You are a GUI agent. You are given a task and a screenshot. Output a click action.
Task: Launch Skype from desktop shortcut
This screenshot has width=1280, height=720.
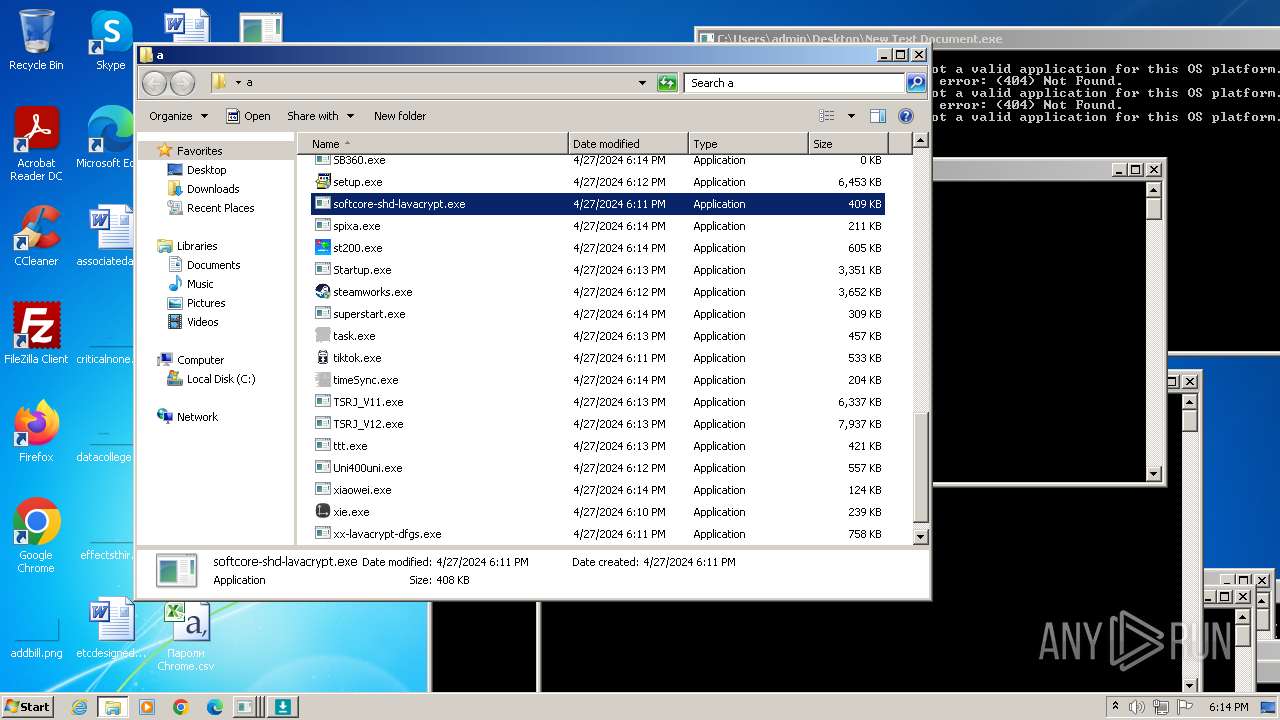pos(110,40)
